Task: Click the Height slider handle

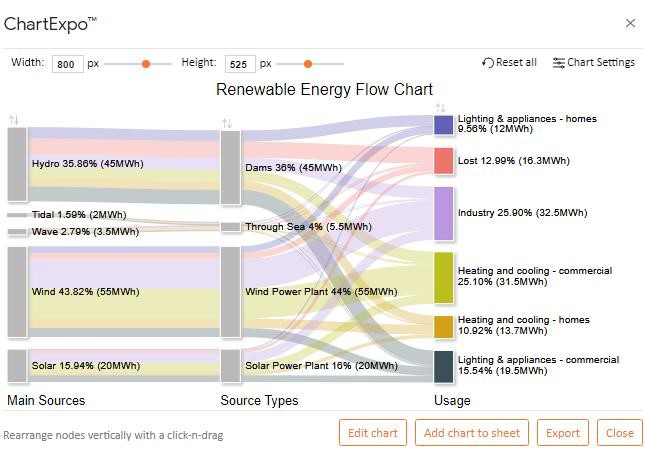Action: pyautogui.click(x=308, y=64)
